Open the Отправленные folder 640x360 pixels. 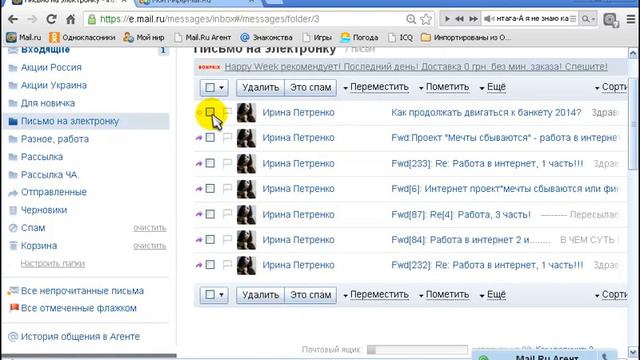(x=53, y=192)
